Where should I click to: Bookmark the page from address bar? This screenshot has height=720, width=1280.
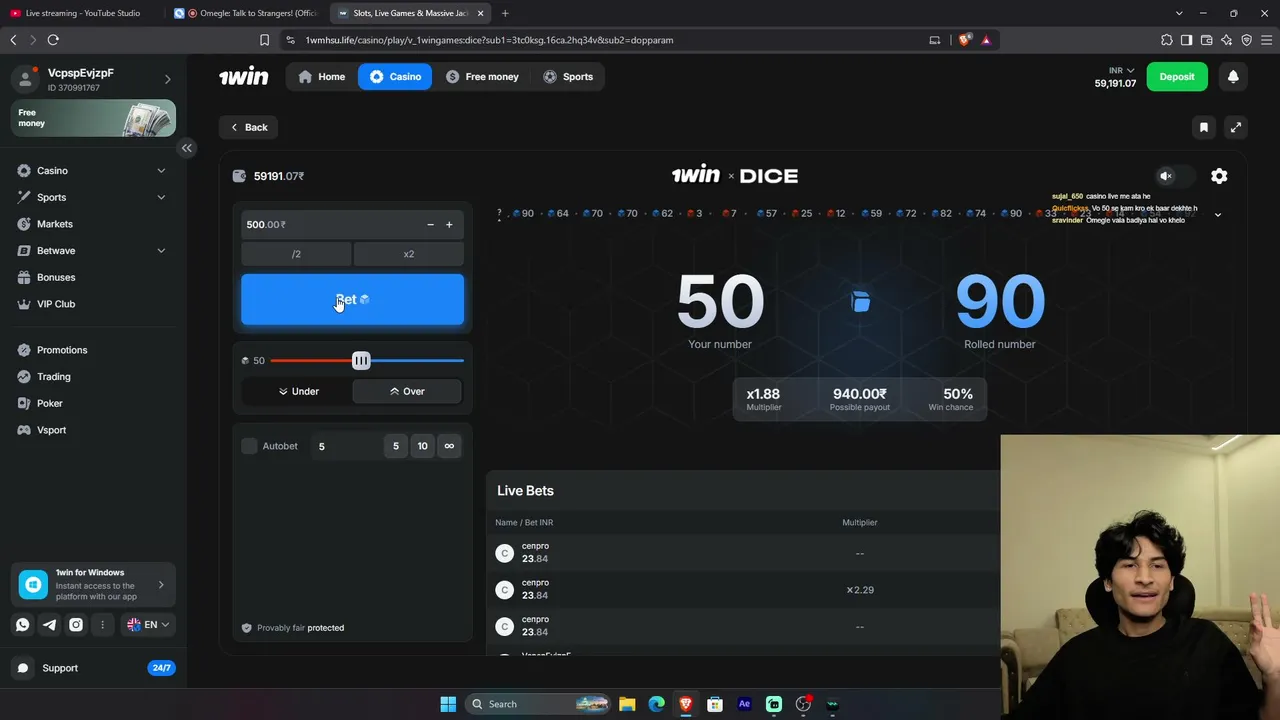tap(264, 40)
